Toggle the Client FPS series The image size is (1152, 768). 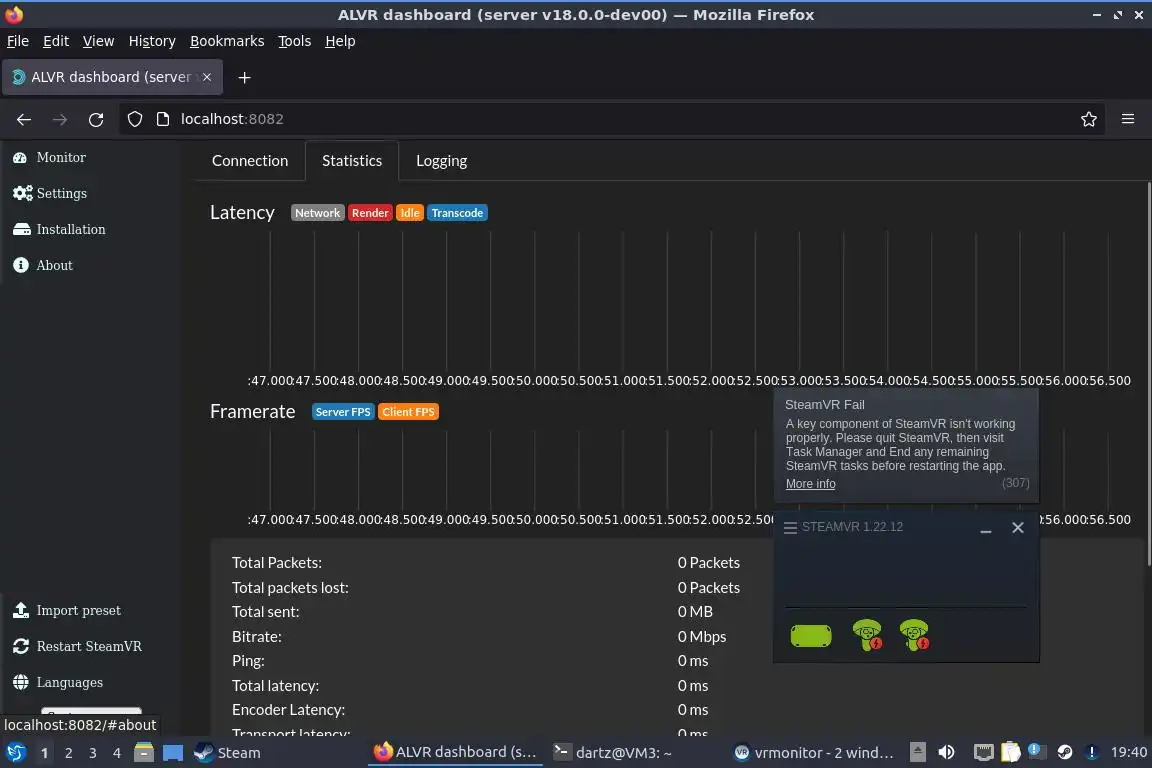[408, 412]
